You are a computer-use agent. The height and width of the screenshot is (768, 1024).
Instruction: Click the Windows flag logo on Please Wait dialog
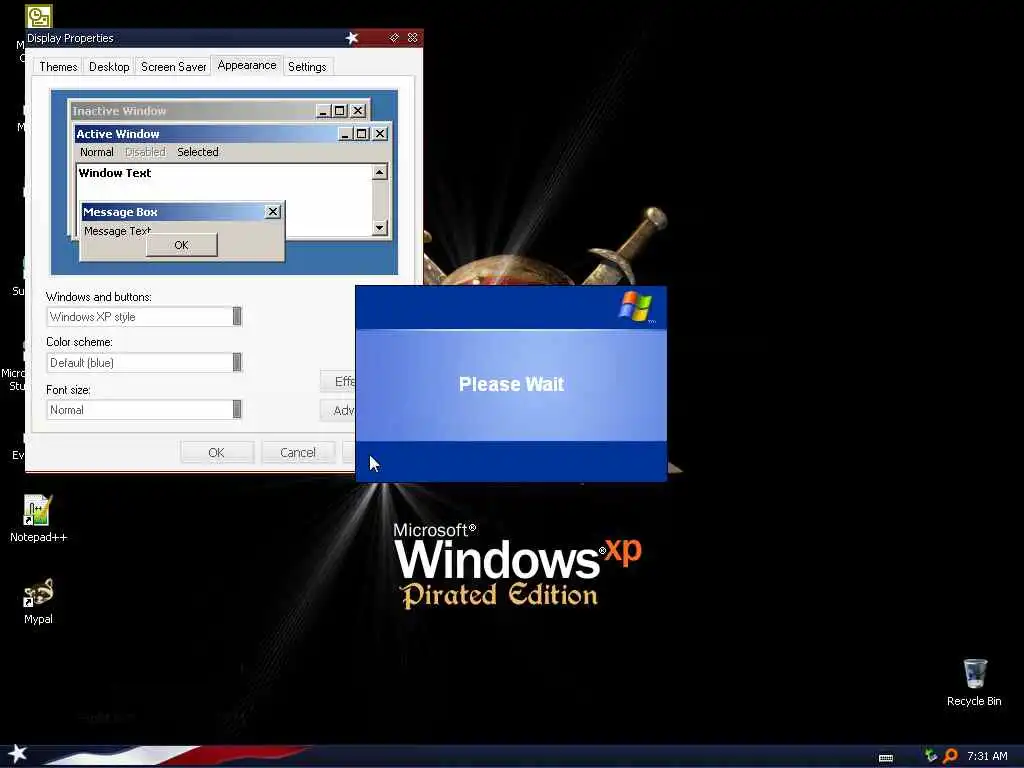click(635, 307)
